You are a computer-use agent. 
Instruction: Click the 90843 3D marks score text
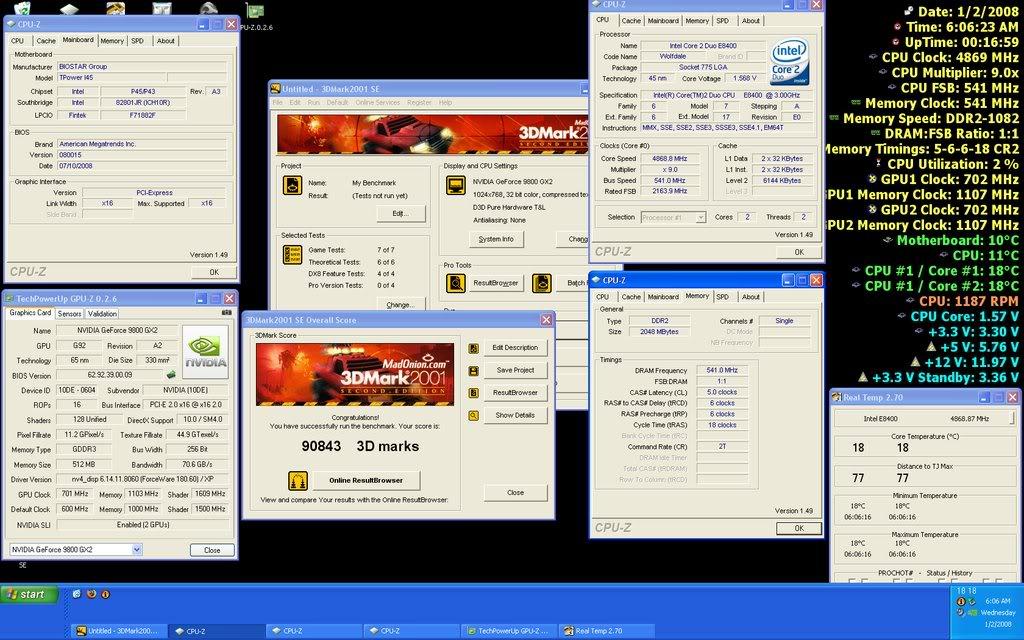pos(360,447)
